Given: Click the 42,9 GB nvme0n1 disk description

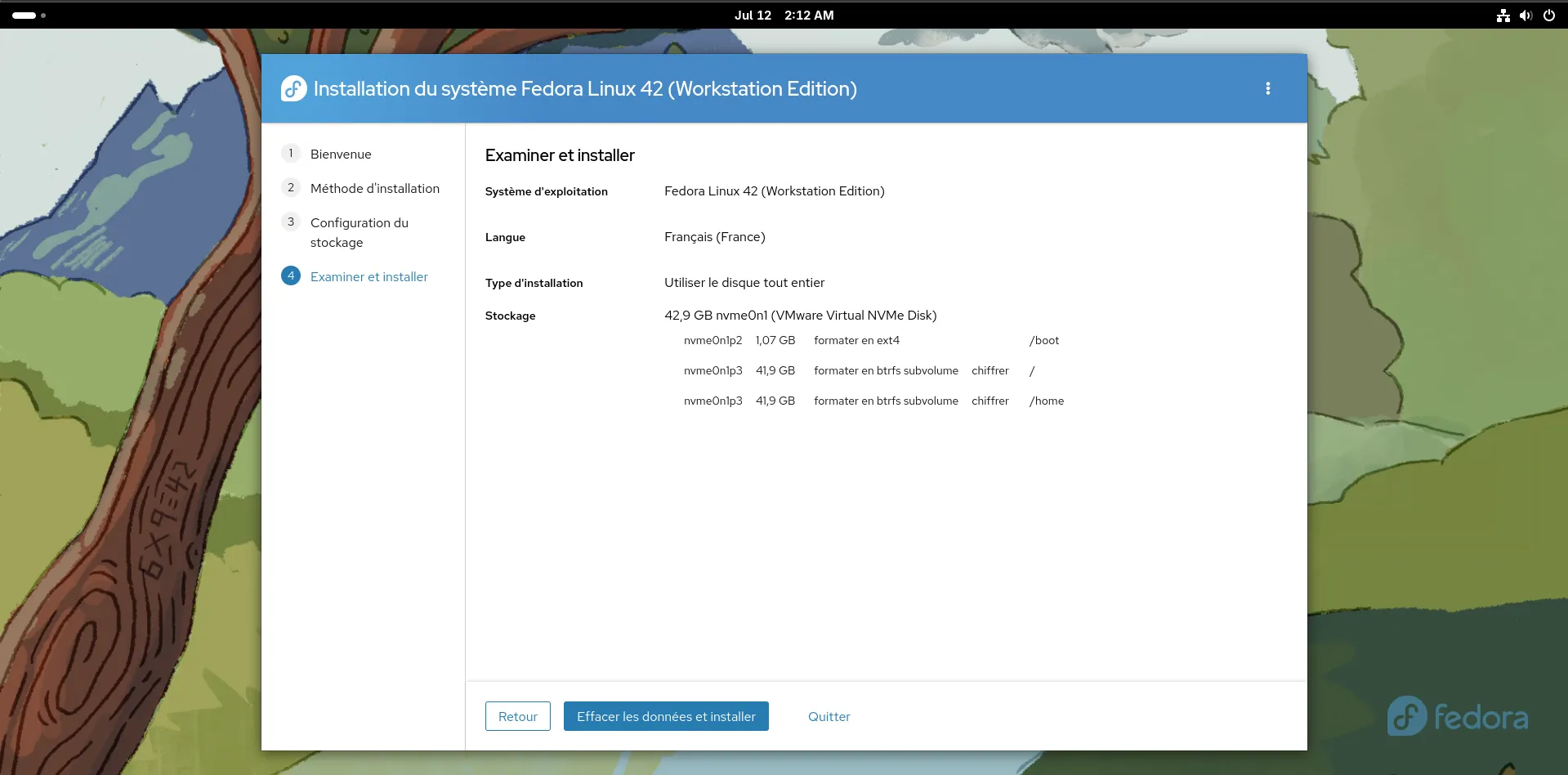Looking at the screenshot, I should [800, 316].
